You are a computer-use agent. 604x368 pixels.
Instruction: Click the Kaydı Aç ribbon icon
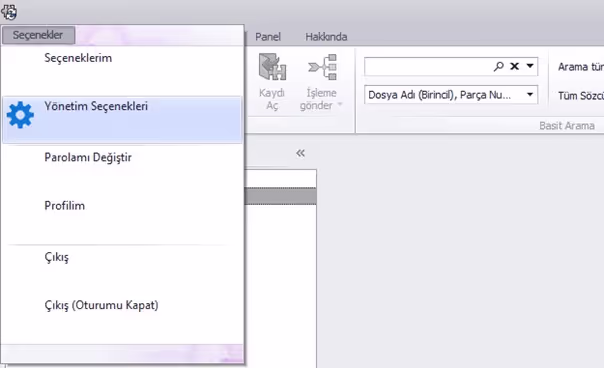coord(272,67)
